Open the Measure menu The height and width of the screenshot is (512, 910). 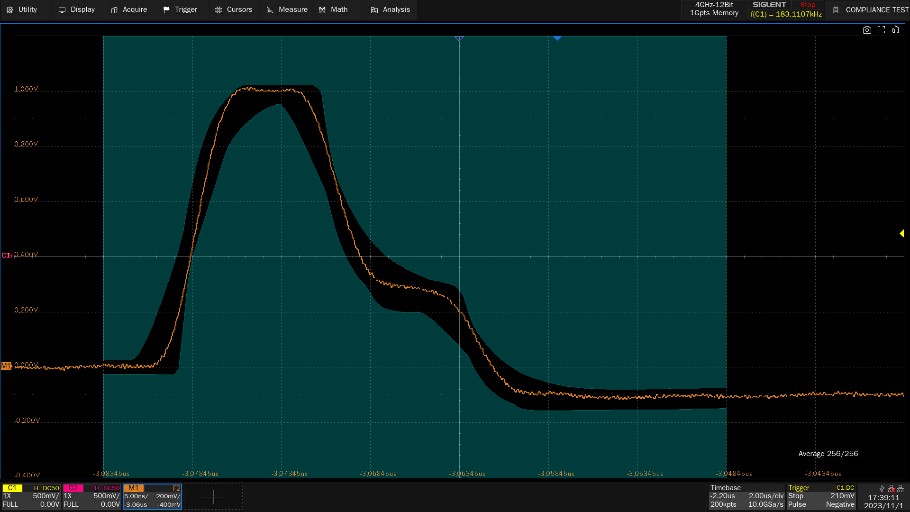[x=287, y=9]
